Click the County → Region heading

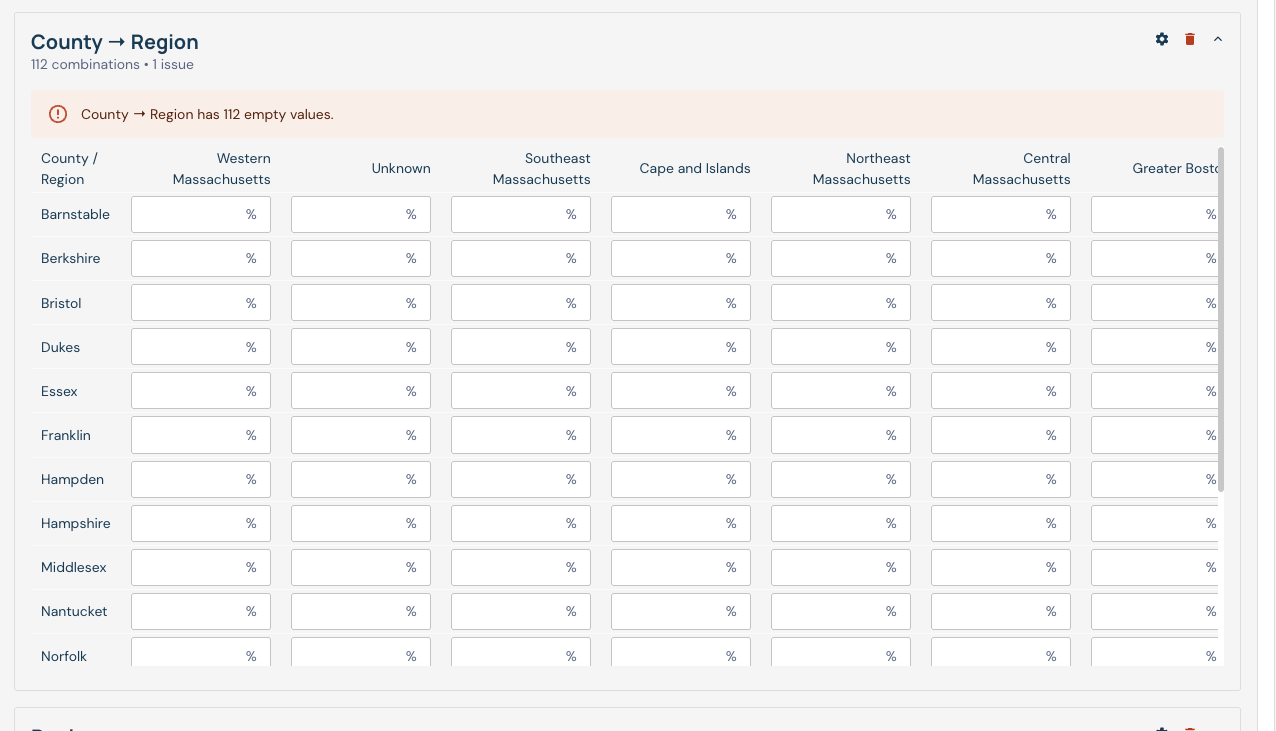(x=115, y=42)
